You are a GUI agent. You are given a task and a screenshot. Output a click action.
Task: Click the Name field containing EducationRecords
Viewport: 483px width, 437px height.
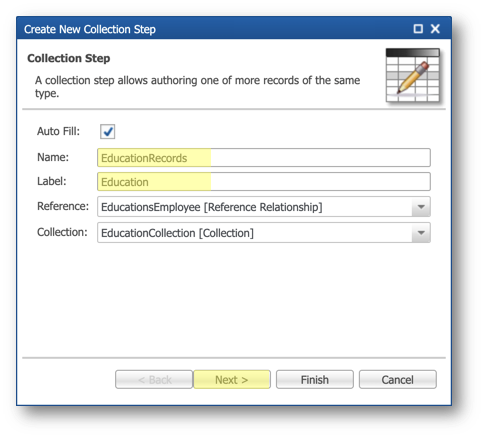[x=264, y=158]
